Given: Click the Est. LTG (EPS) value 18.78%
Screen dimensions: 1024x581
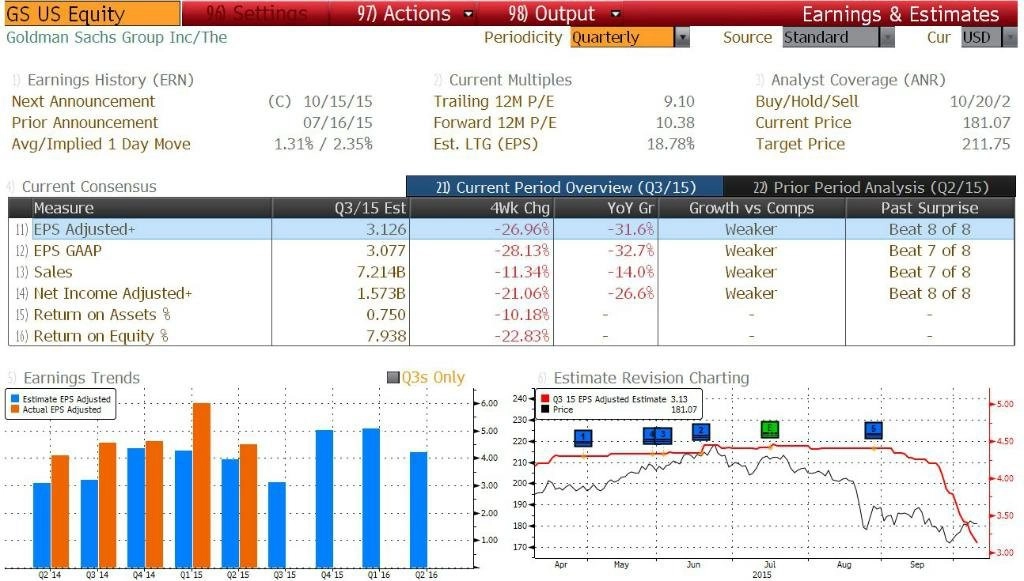Looking at the screenshot, I should (x=671, y=144).
